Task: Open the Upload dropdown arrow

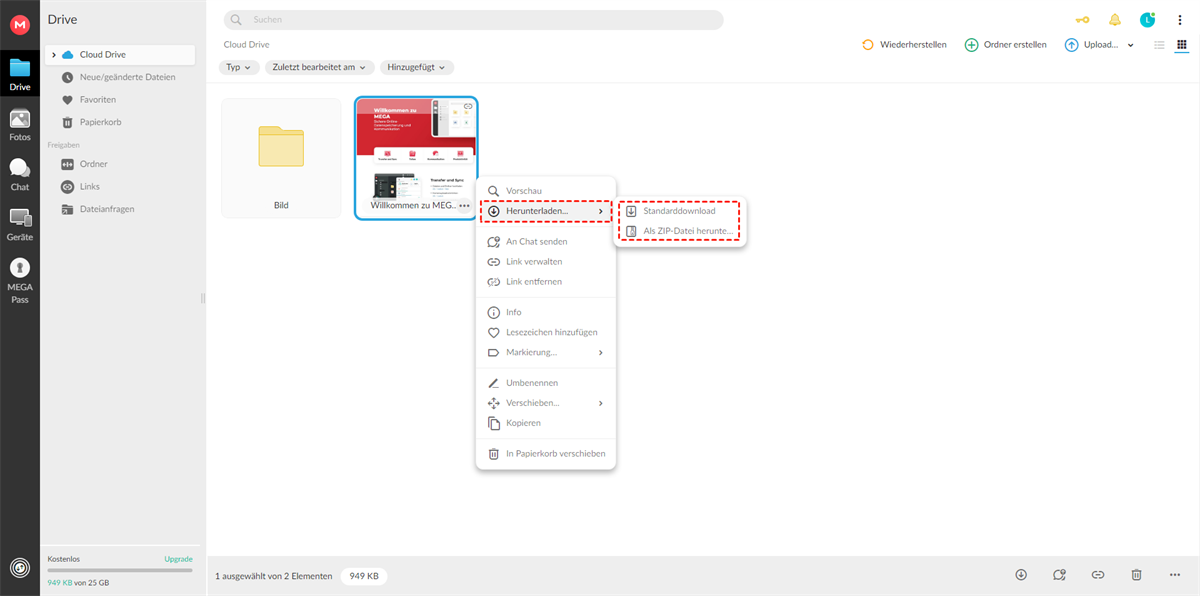Action: (x=1131, y=45)
